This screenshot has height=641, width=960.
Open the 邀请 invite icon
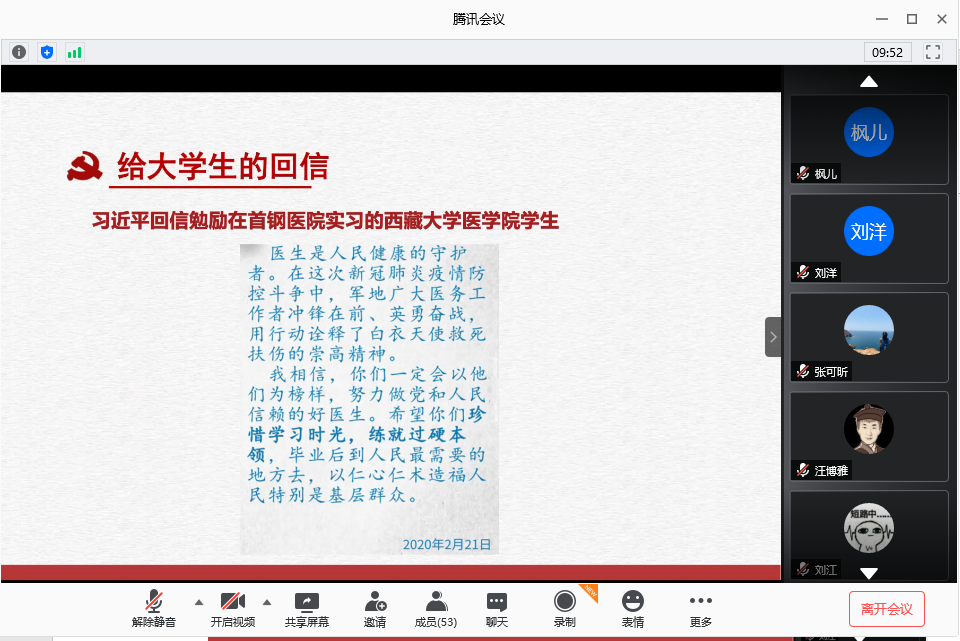click(375, 609)
